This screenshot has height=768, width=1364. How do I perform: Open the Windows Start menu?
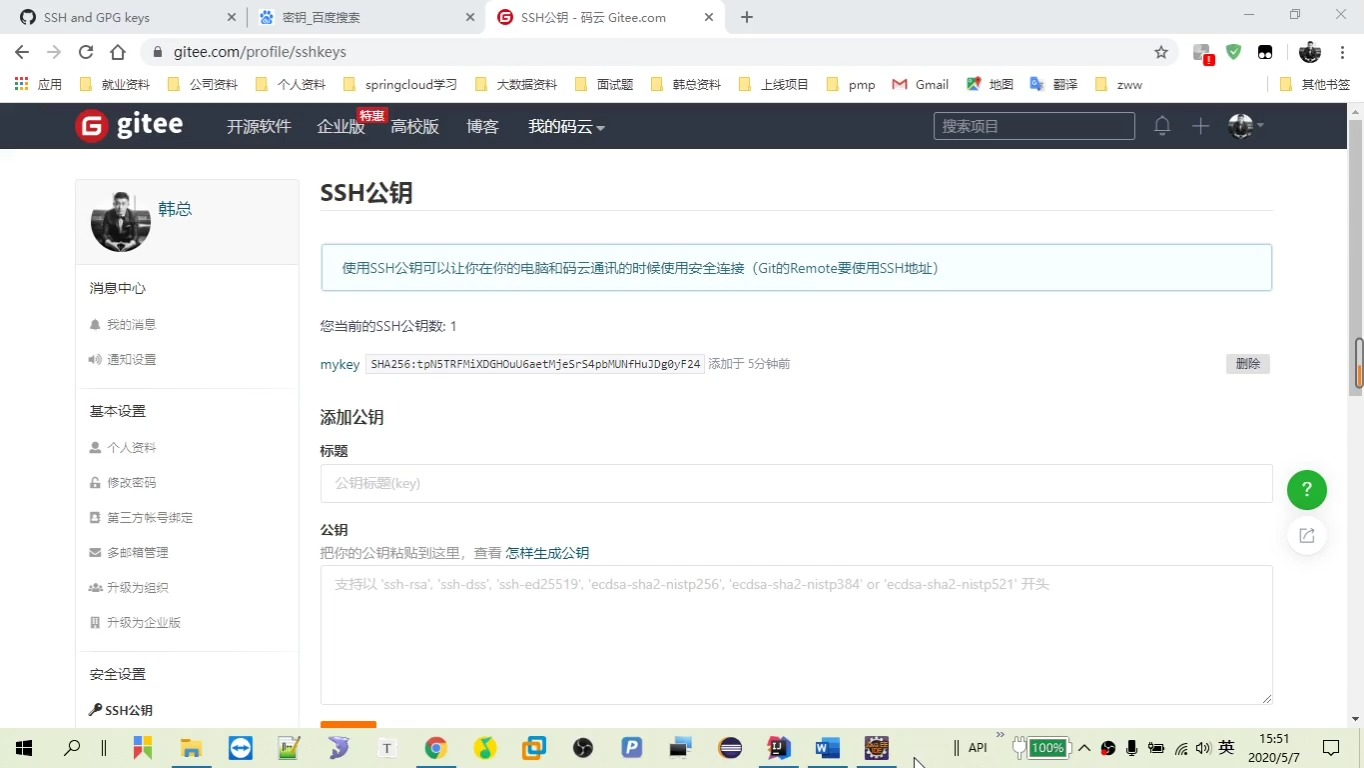coord(24,748)
